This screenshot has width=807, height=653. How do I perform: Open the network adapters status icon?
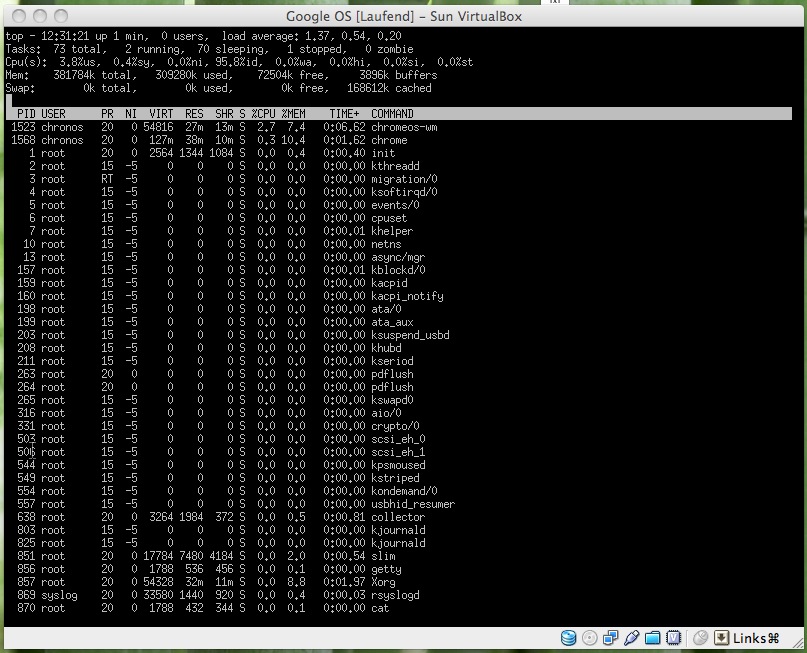610,638
